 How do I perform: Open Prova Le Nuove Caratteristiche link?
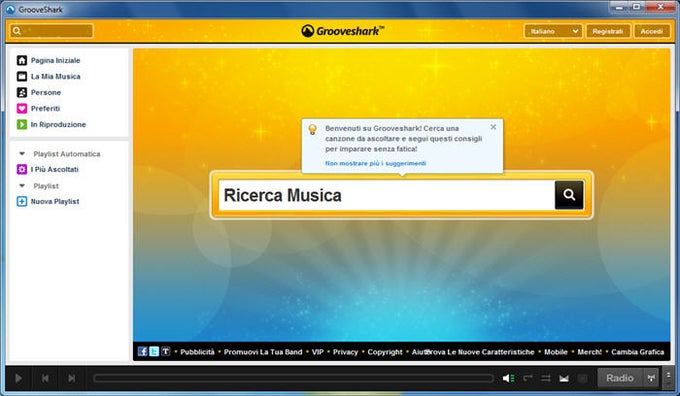481,352
